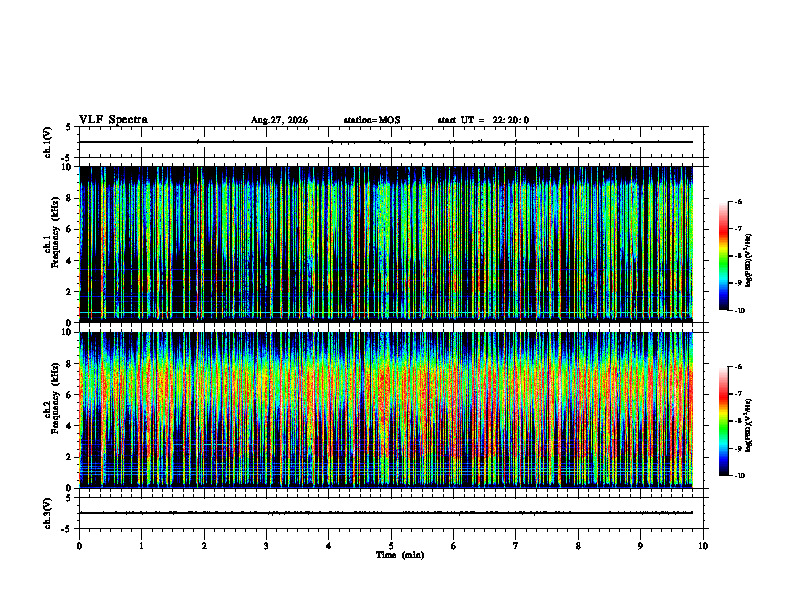Image resolution: width=792 pixels, height=612 pixels.
Task: Select the "Time (min)" x-axis label
Action: [x=400, y=555]
